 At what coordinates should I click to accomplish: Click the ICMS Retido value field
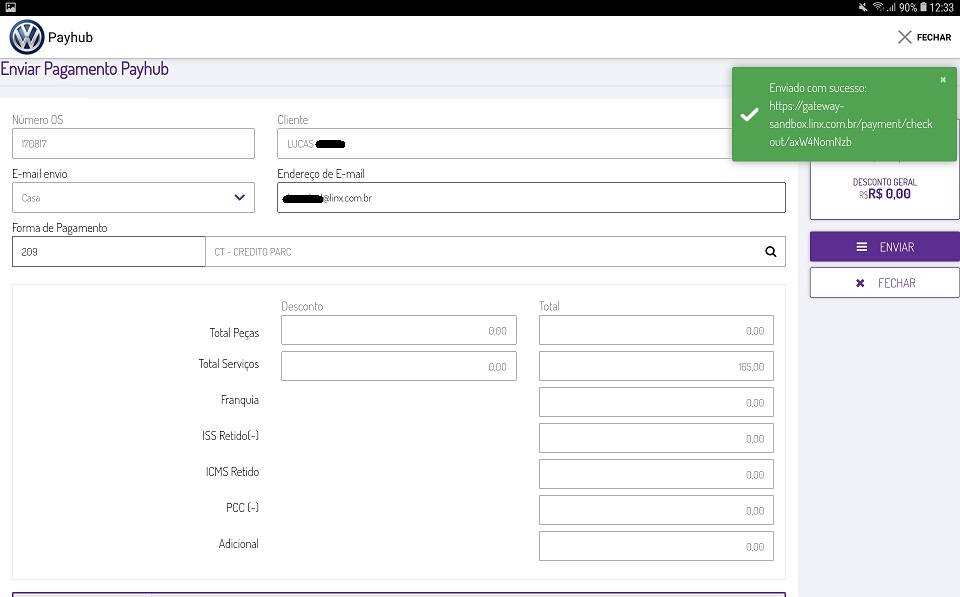pos(656,475)
